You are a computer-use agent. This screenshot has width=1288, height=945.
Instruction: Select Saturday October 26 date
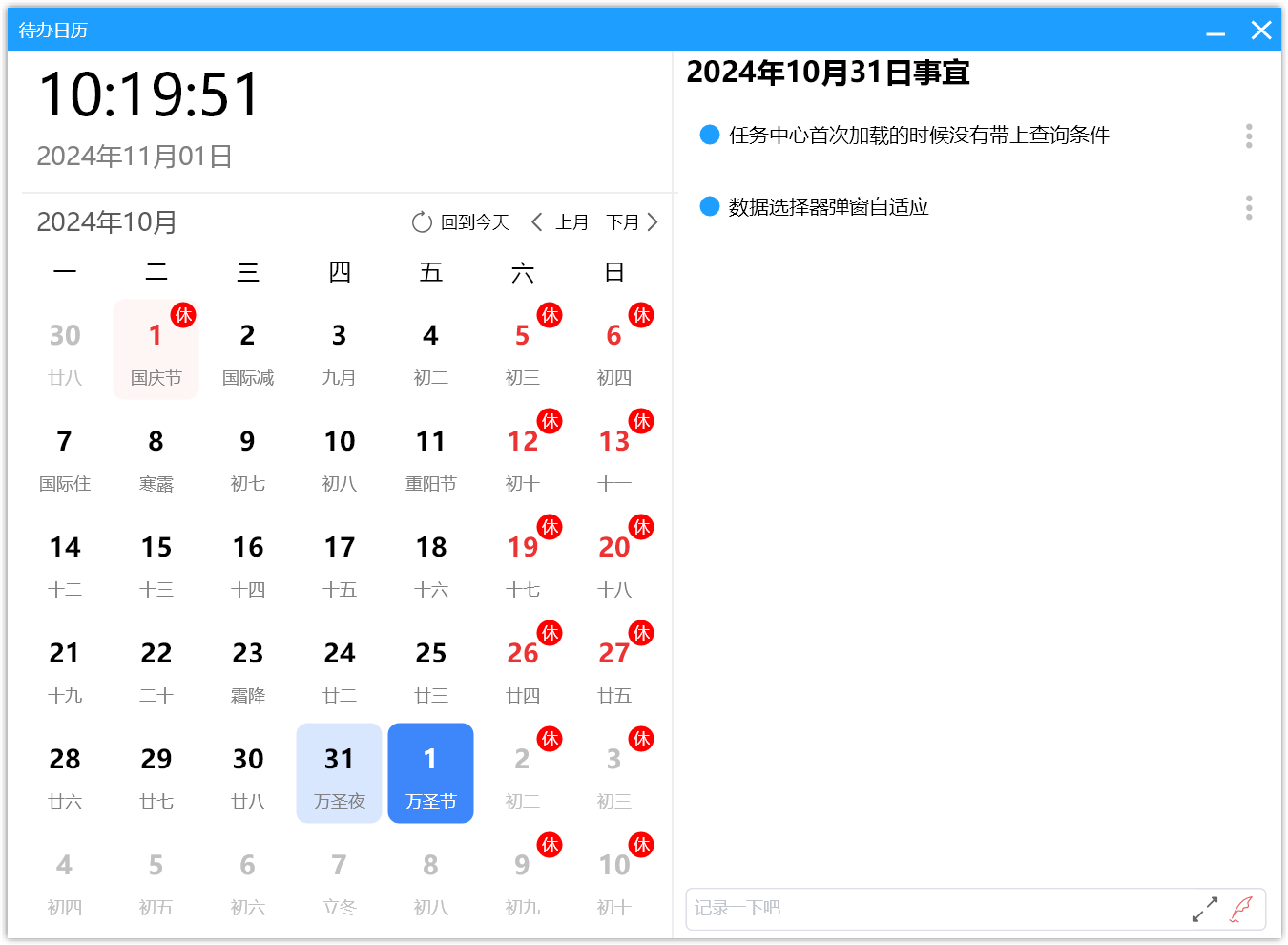click(x=523, y=667)
